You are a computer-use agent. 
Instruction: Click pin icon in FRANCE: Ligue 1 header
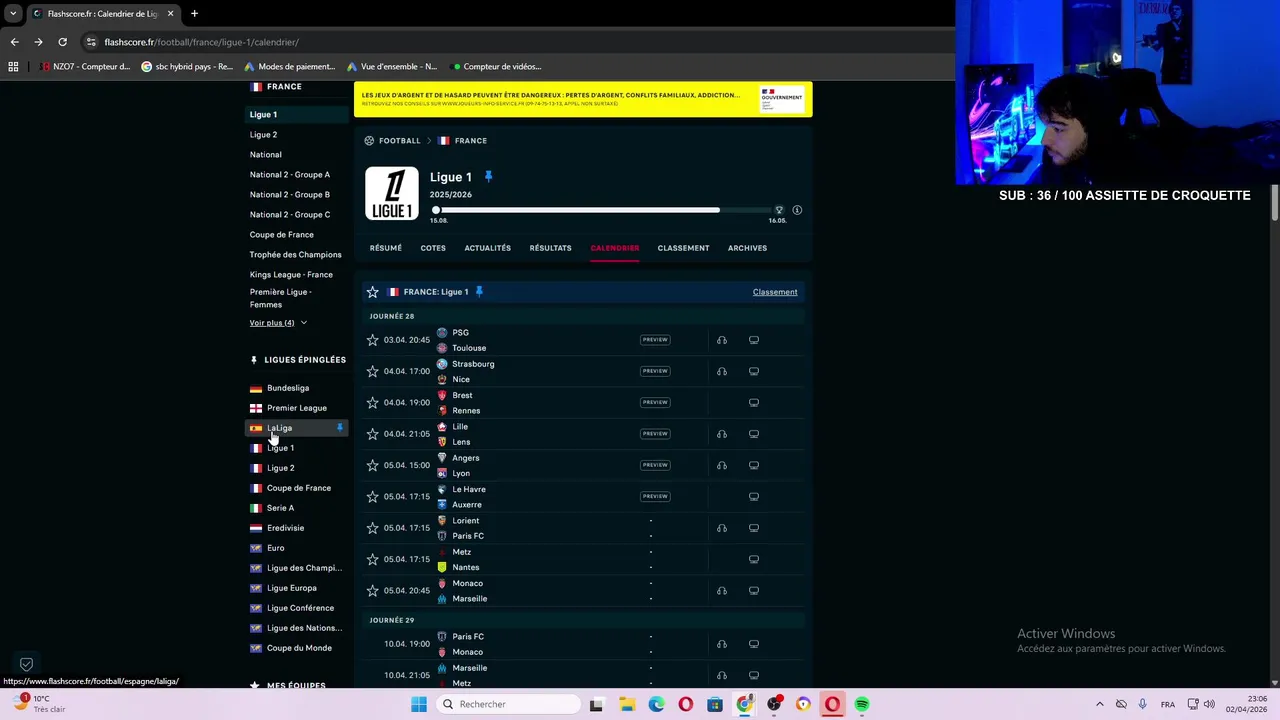point(479,292)
